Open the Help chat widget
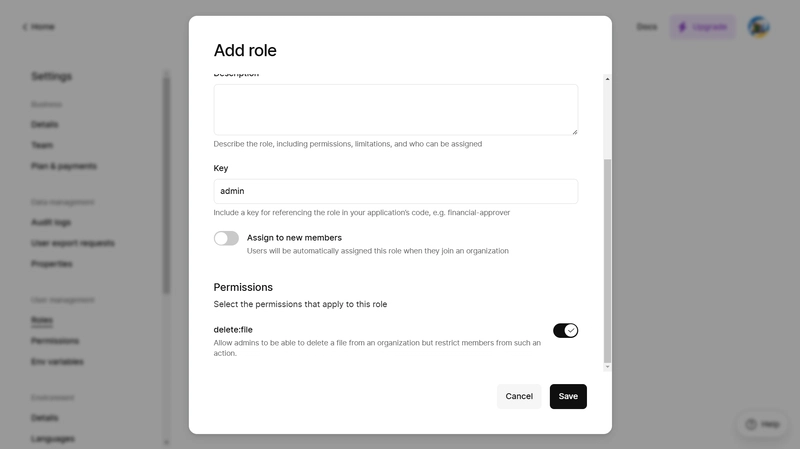 point(762,424)
